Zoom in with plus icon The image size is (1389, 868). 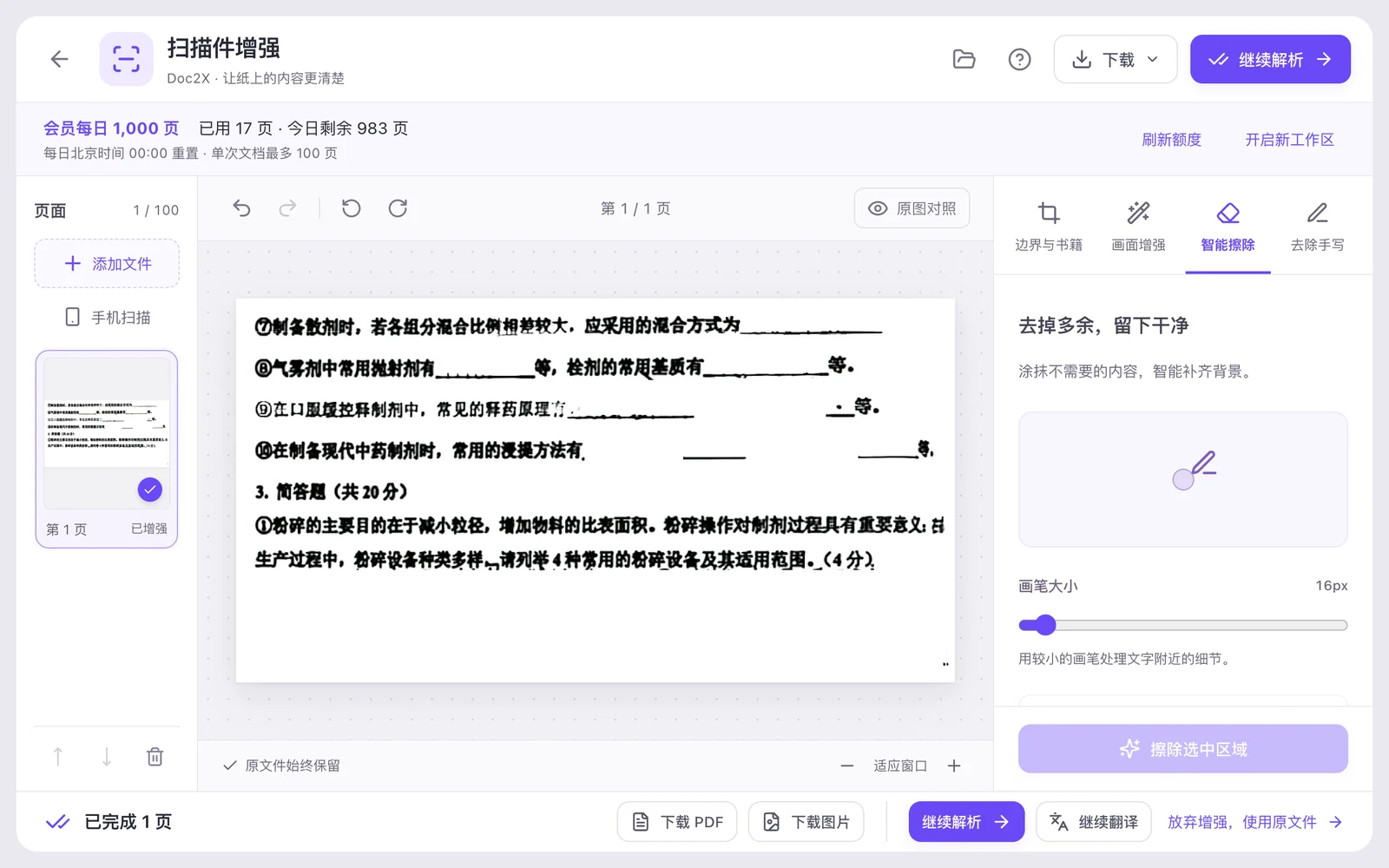pos(954,766)
